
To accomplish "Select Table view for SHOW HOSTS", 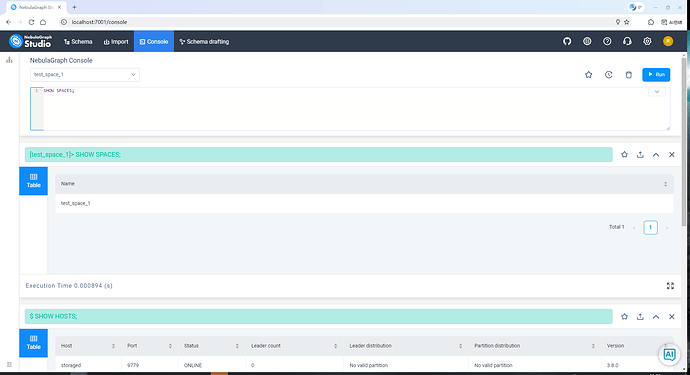I will [x=33, y=343].
